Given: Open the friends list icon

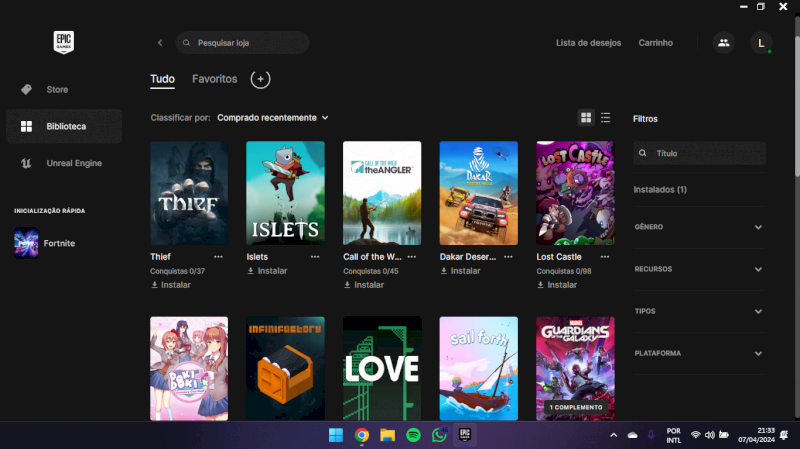Looking at the screenshot, I should pyautogui.click(x=723, y=43).
